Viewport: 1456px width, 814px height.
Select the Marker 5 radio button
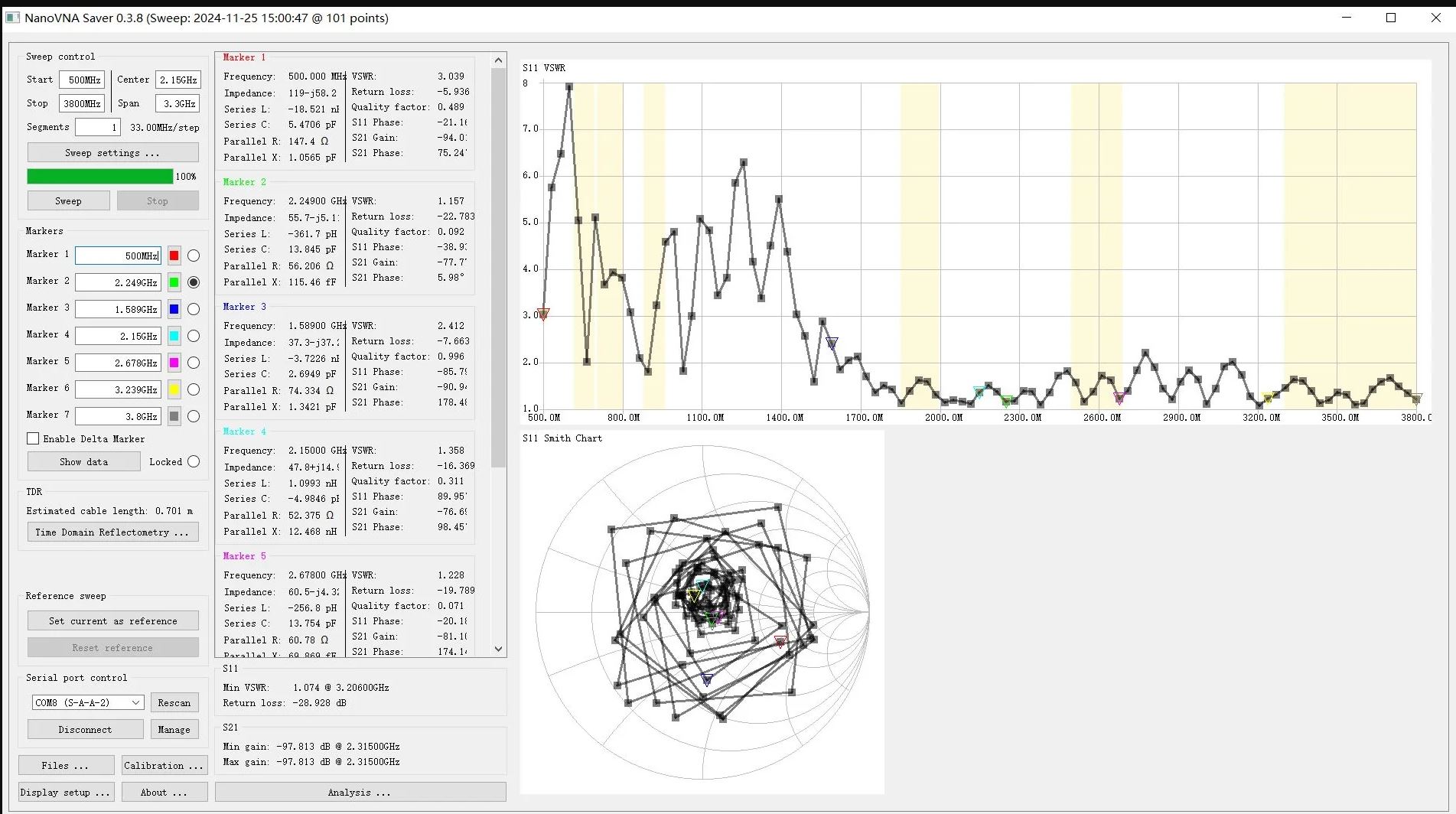pyautogui.click(x=194, y=363)
